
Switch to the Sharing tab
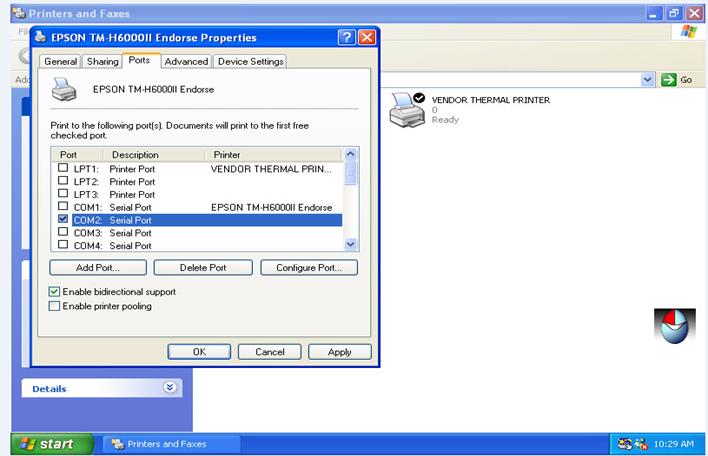point(102,61)
